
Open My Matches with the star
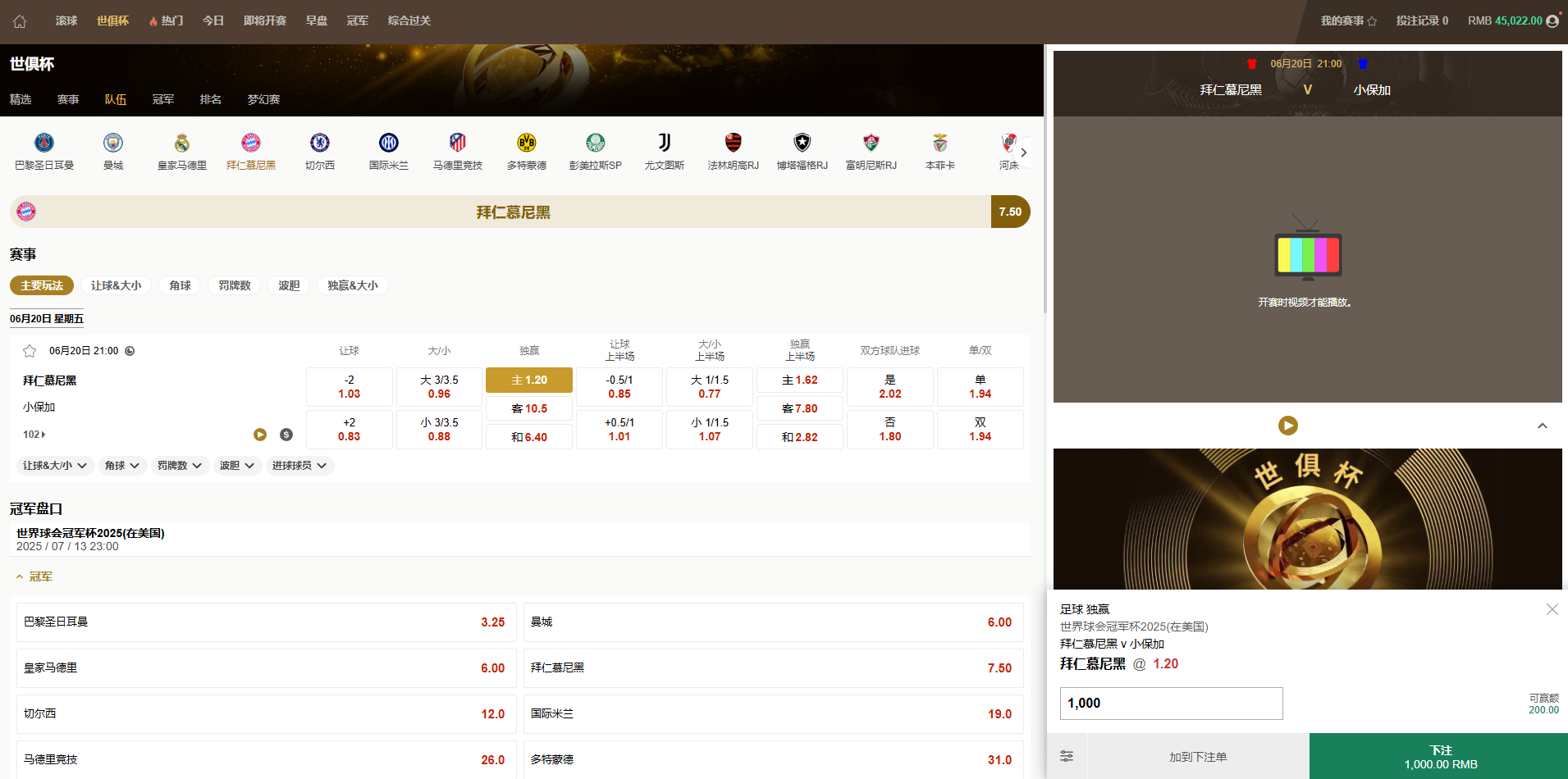coord(1349,21)
